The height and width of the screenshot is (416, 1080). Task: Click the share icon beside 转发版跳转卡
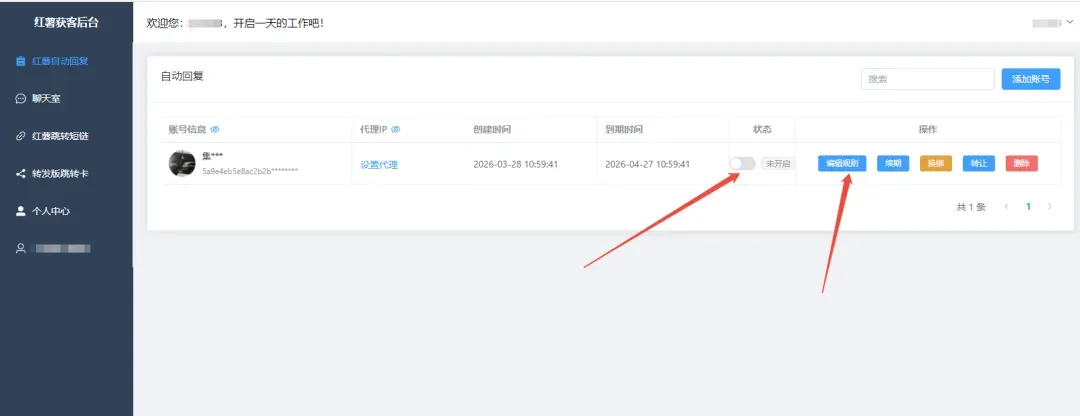point(21,174)
